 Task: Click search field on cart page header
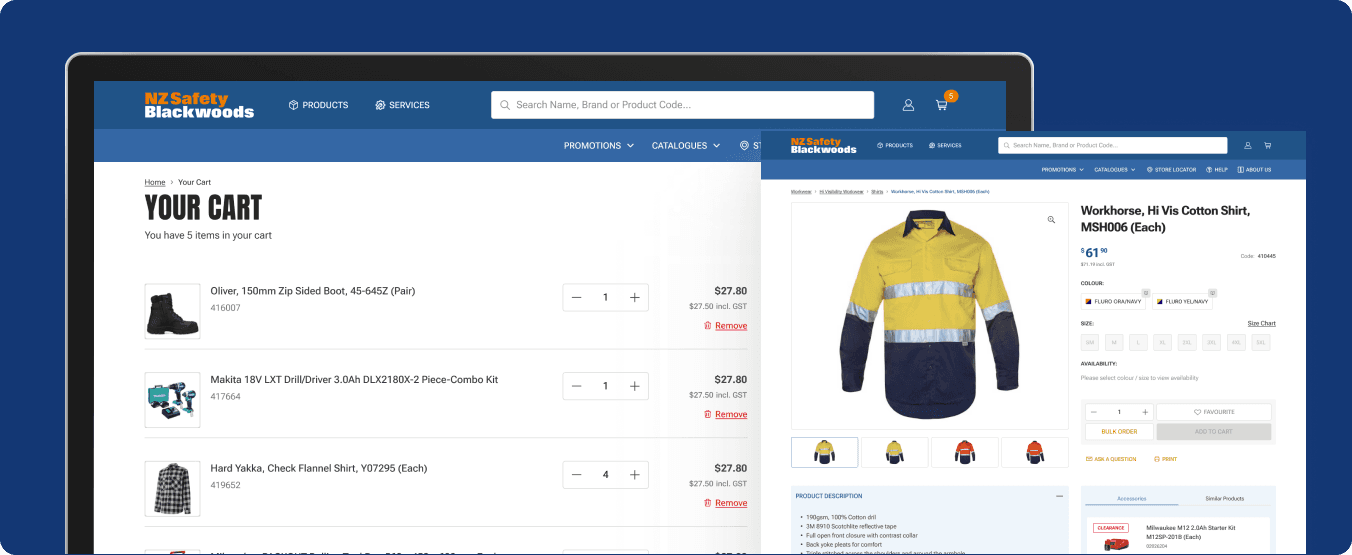pyautogui.click(x=682, y=105)
